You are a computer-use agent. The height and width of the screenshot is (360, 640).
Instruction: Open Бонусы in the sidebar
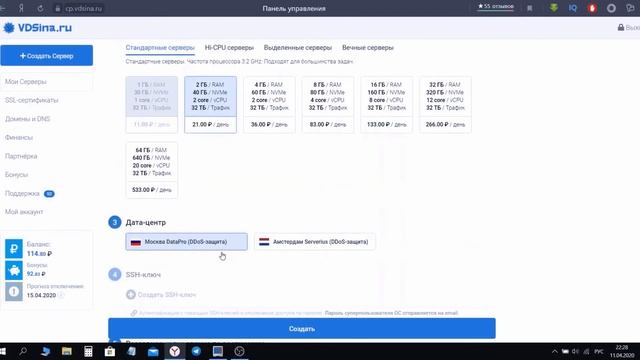(x=16, y=175)
